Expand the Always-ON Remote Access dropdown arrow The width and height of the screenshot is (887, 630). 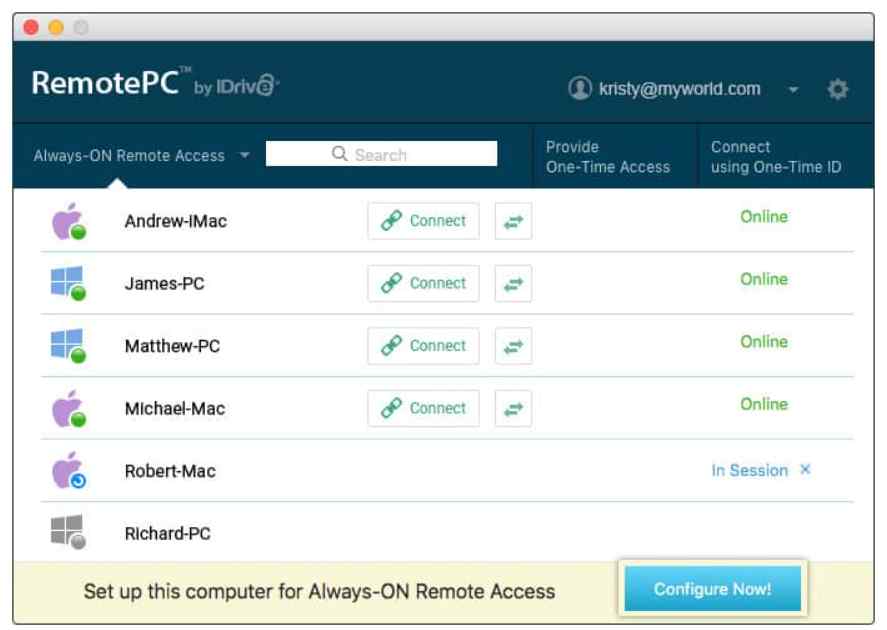pos(244,155)
